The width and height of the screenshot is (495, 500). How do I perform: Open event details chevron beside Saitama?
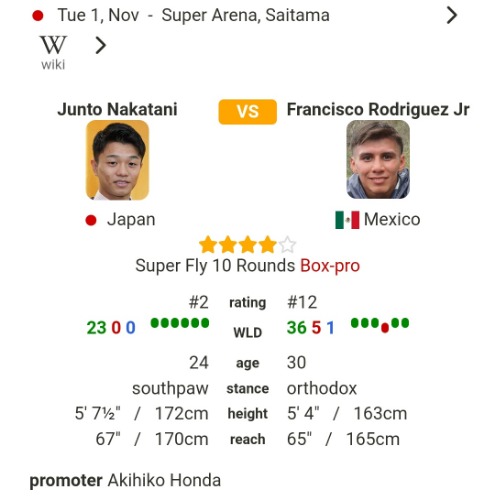pyautogui.click(x=451, y=15)
